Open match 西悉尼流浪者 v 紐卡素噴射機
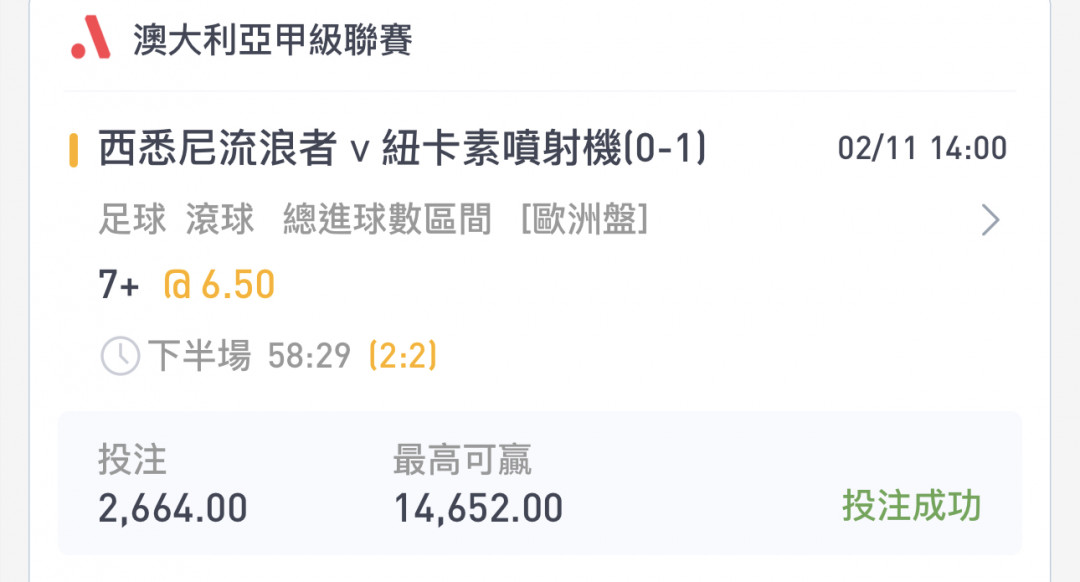 pos(403,148)
